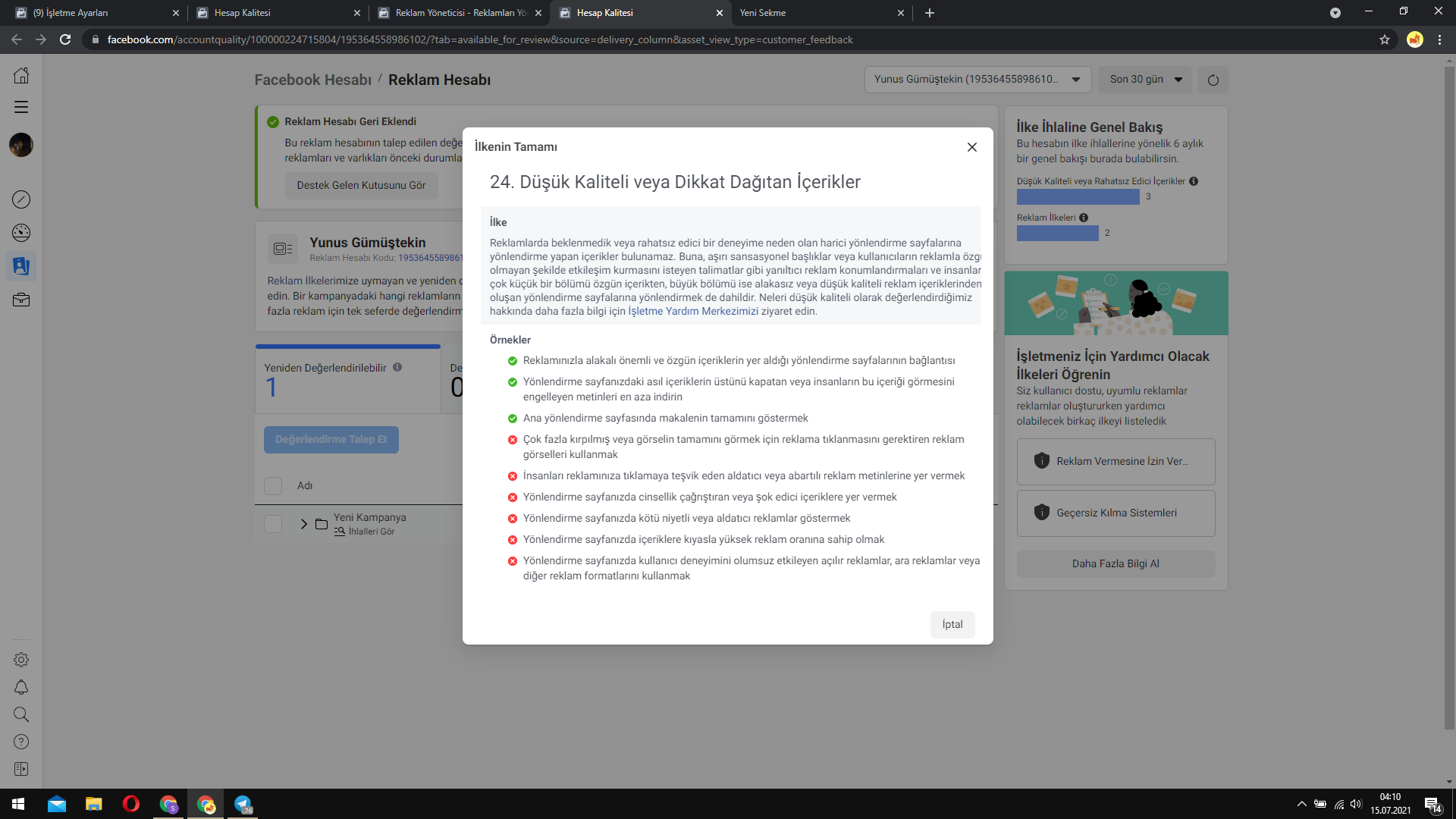Open the taskbar notification center icon
This screenshot has height=819, width=1456.
click(x=1433, y=805)
